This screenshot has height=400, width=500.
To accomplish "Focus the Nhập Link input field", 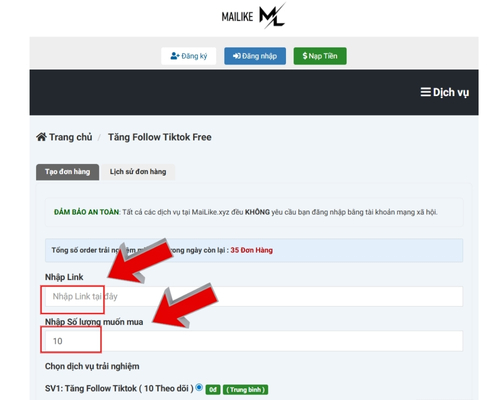I will point(254,296).
